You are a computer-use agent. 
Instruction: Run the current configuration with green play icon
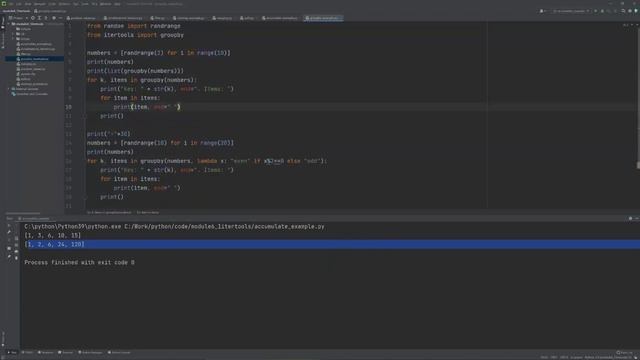[596, 11]
